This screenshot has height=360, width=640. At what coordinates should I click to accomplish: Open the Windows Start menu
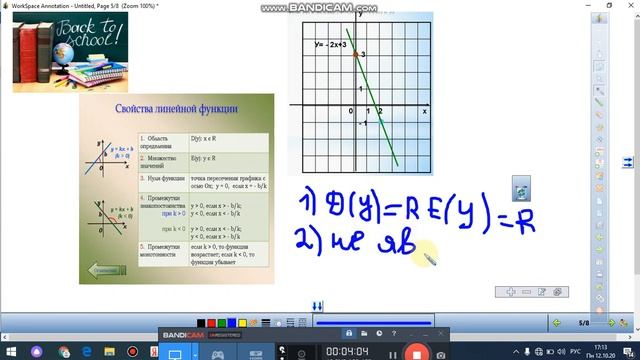(11, 352)
